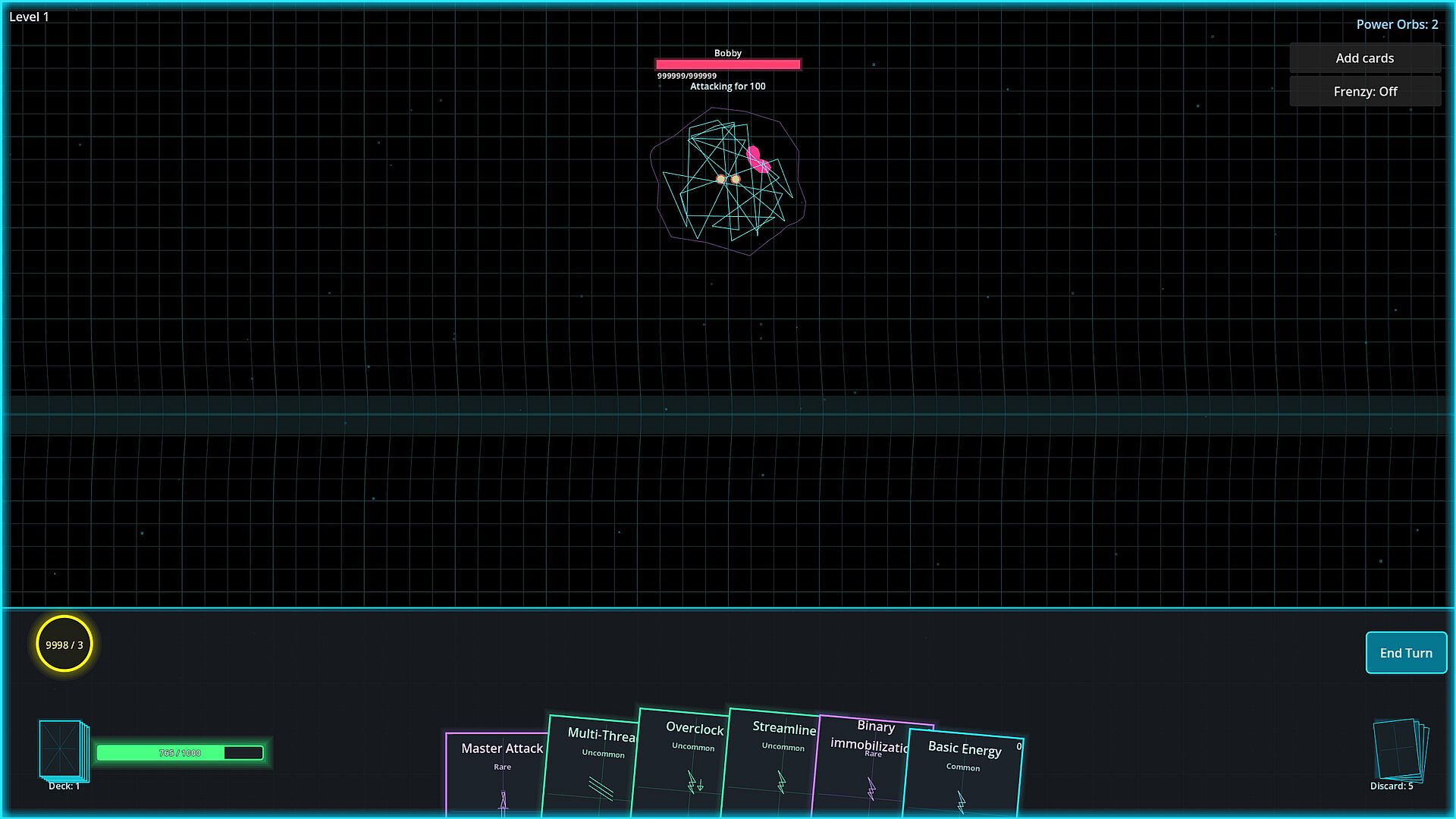Image resolution: width=1456 pixels, height=819 pixels.
Task: Click the Level 1 label
Action: [x=30, y=17]
